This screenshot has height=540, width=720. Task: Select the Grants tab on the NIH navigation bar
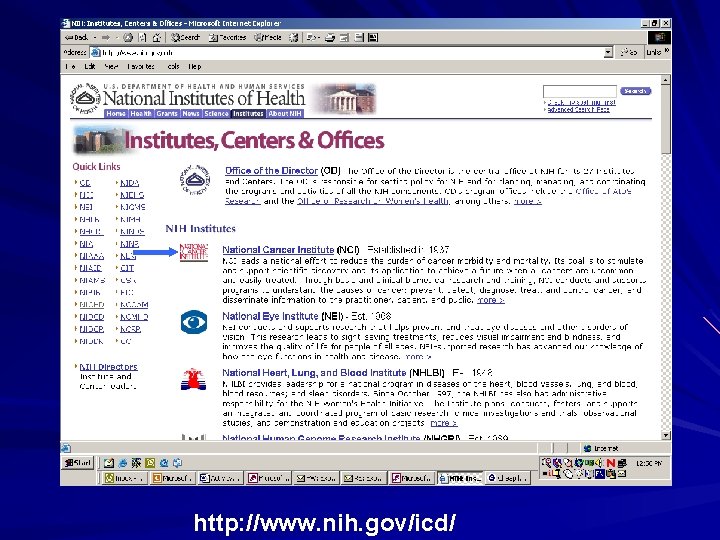(x=167, y=113)
